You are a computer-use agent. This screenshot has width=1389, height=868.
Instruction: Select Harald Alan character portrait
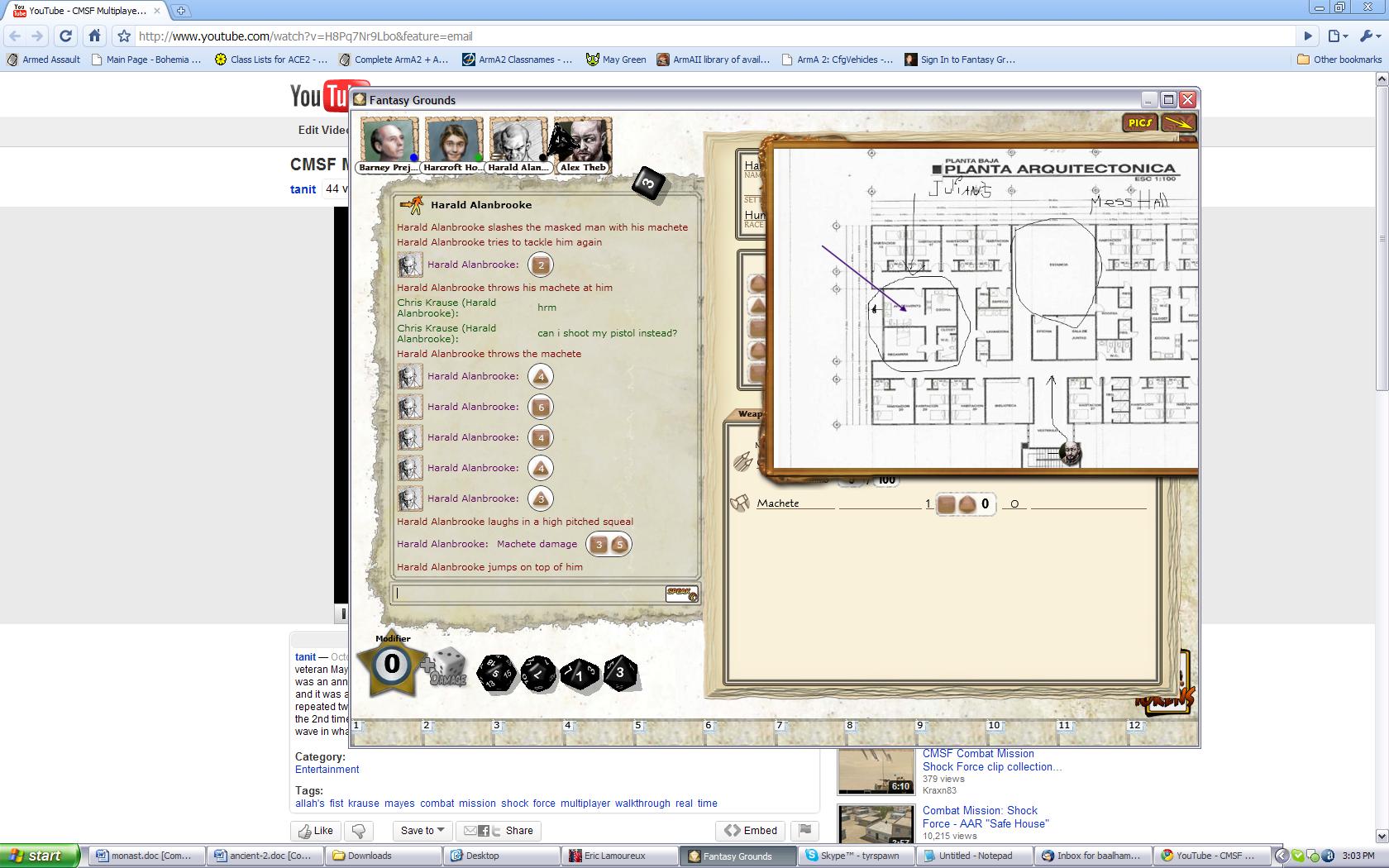click(518, 141)
